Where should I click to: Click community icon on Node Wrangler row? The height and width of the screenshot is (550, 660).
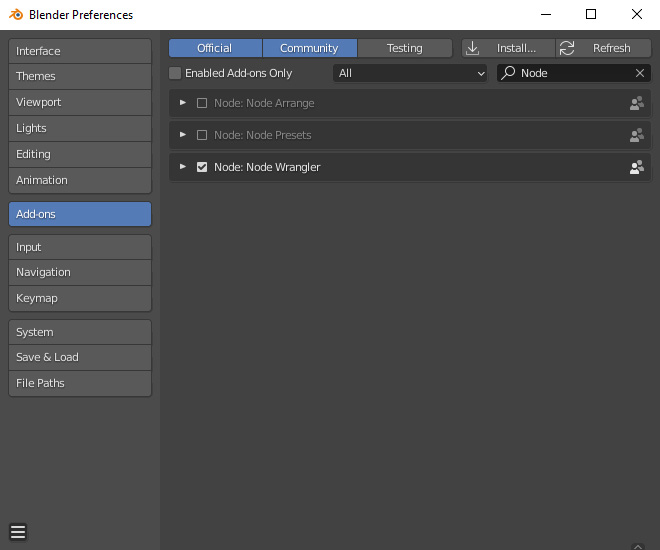[x=637, y=167]
